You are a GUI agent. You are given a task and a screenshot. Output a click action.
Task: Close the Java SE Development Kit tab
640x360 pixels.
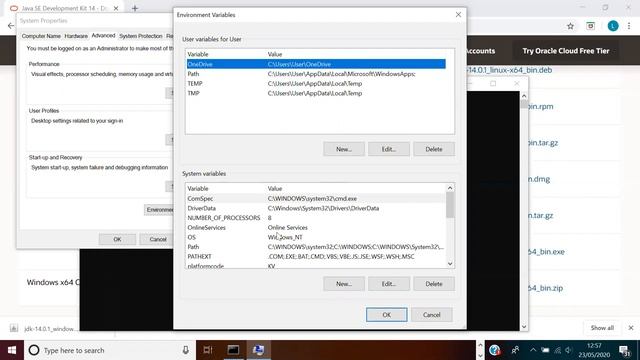(116, 8)
